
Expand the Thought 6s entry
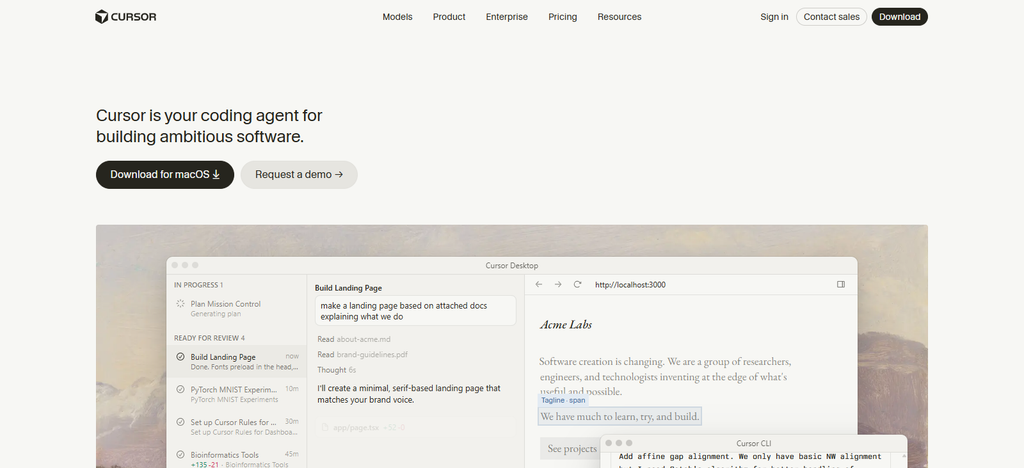click(336, 370)
